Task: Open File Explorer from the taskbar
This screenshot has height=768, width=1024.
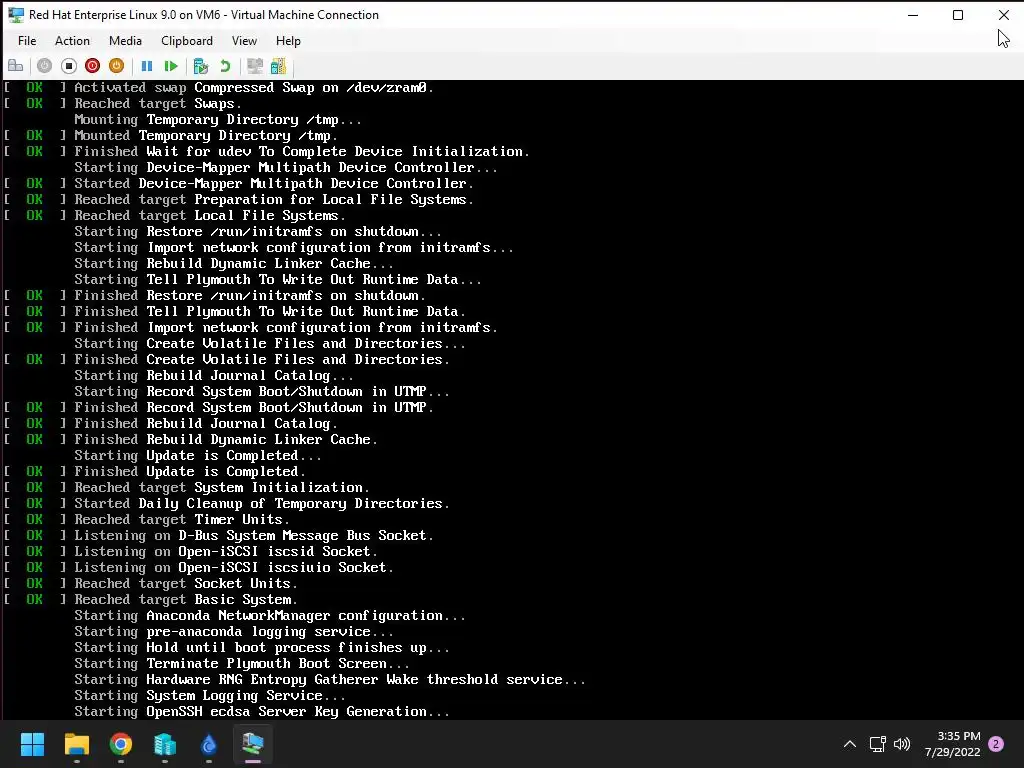Action: (76, 744)
